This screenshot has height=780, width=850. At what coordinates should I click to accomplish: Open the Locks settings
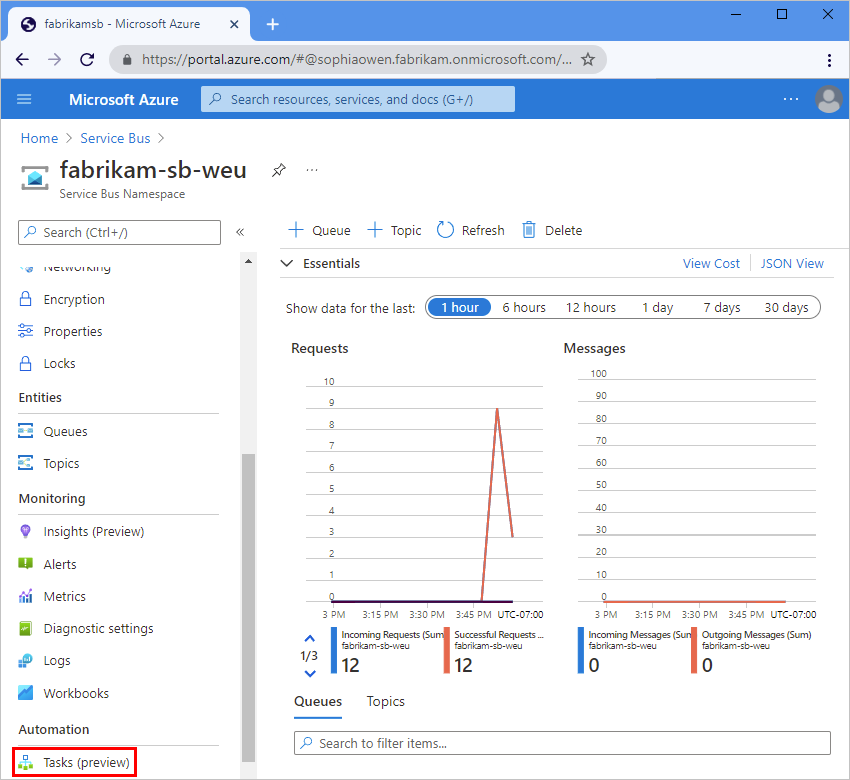coord(60,363)
